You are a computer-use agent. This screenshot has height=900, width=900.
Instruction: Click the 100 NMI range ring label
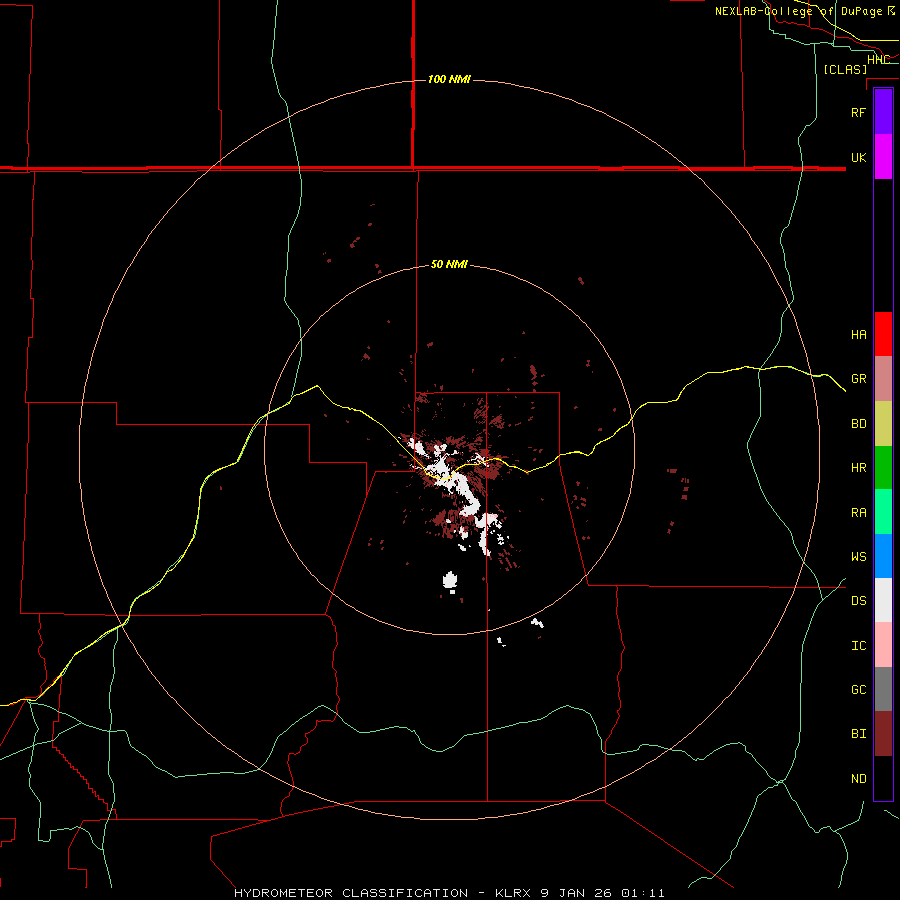(x=449, y=79)
